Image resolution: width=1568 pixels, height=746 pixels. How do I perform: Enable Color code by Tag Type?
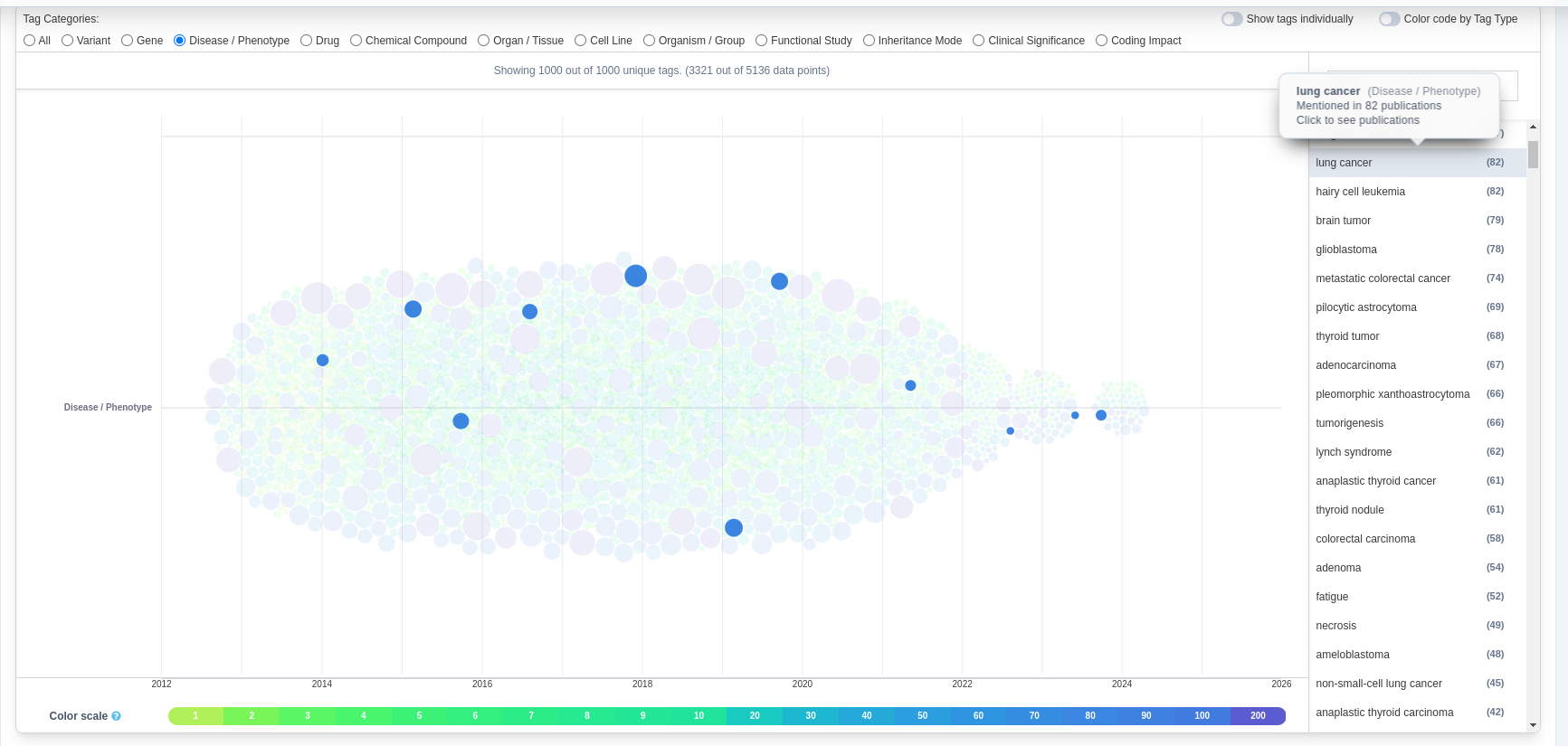[x=1389, y=19]
